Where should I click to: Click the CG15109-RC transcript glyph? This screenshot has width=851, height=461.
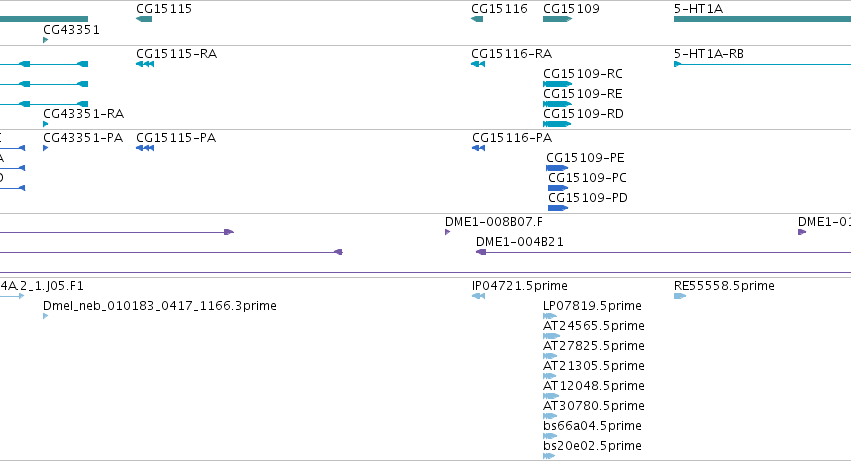[x=557, y=84]
